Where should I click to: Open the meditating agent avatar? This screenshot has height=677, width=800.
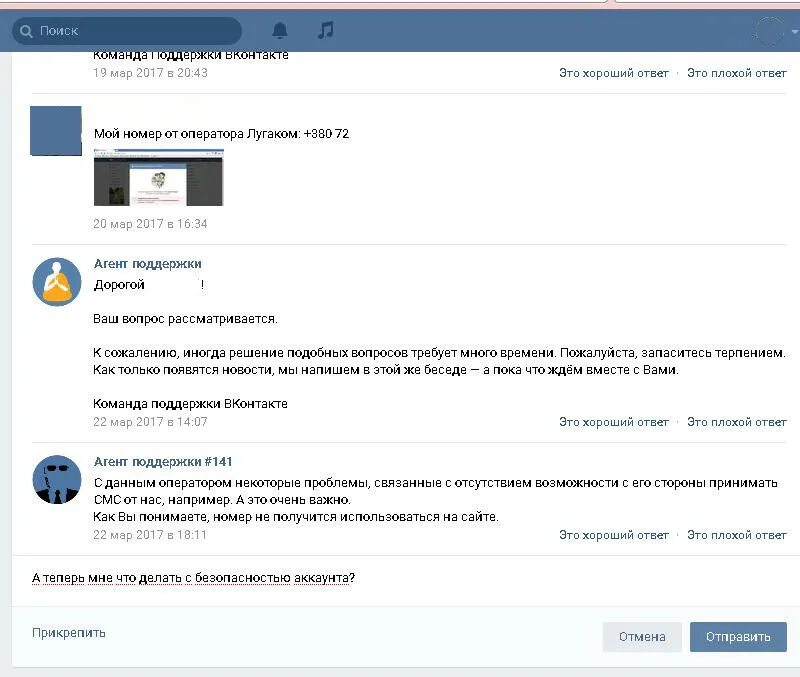(x=57, y=282)
